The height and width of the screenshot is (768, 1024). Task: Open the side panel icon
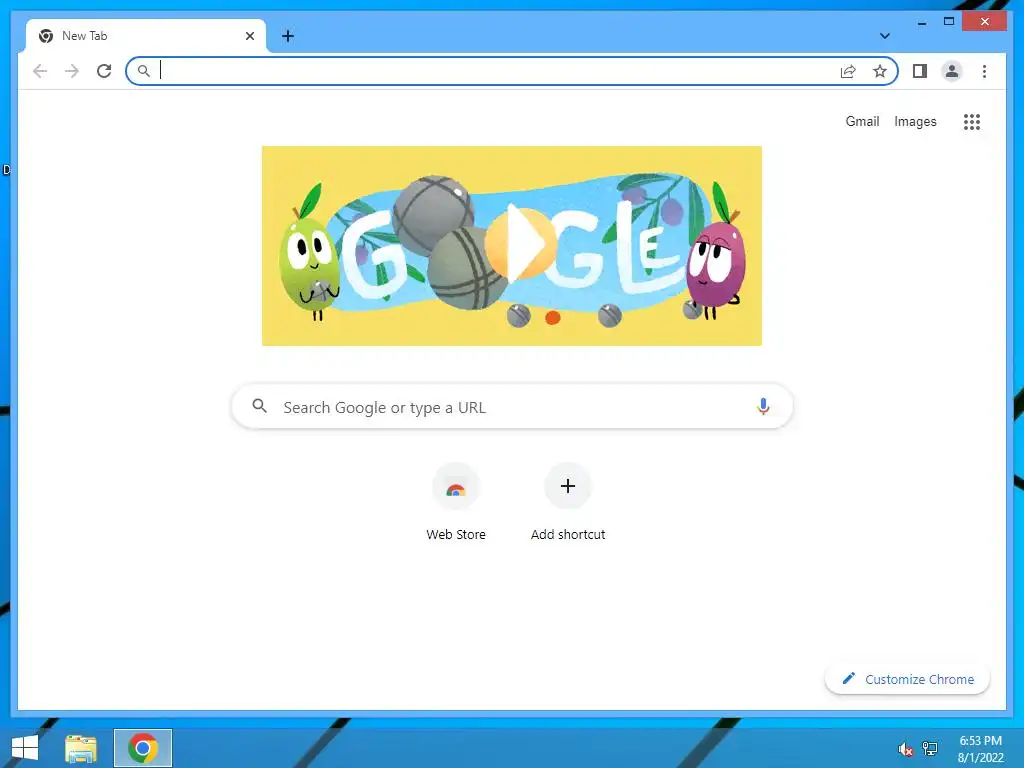point(920,71)
